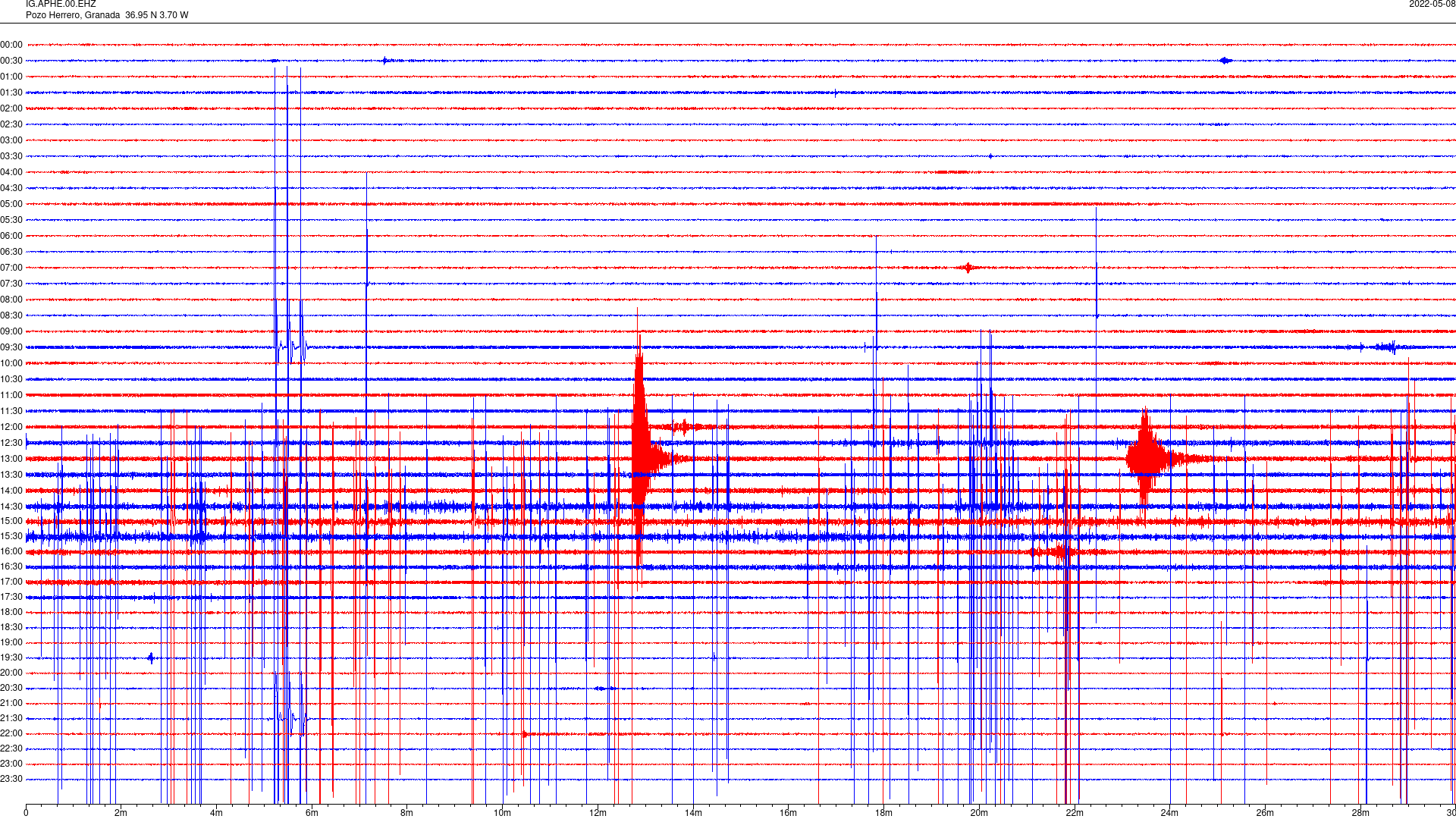Select the 22:30 trace time label
1456x819 pixels.
11,748
